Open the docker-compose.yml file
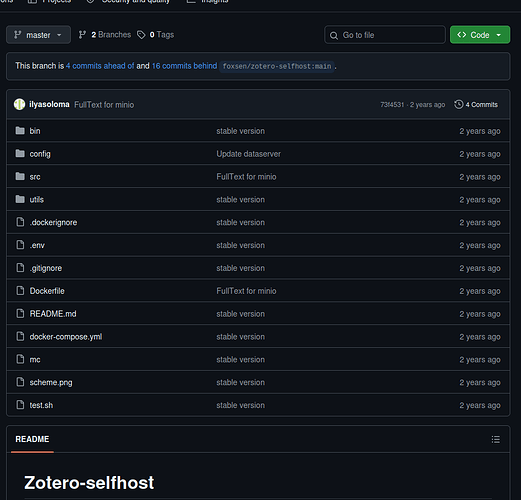The image size is (521, 500). [x=66, y=337]
